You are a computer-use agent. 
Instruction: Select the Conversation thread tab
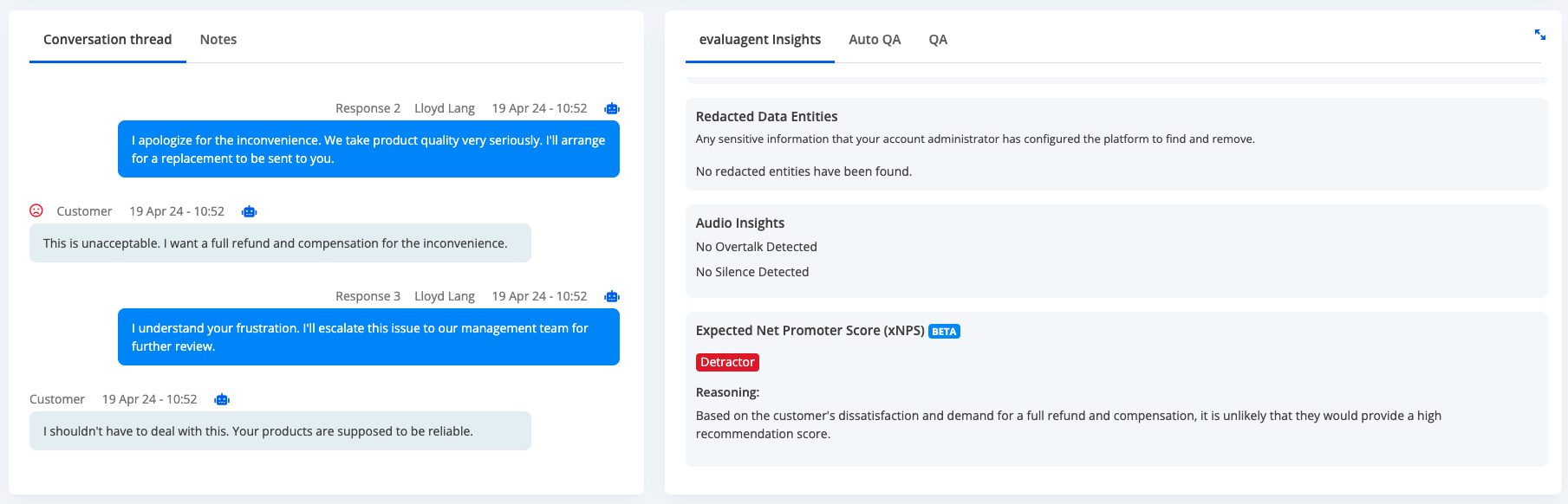coord(107,40)
